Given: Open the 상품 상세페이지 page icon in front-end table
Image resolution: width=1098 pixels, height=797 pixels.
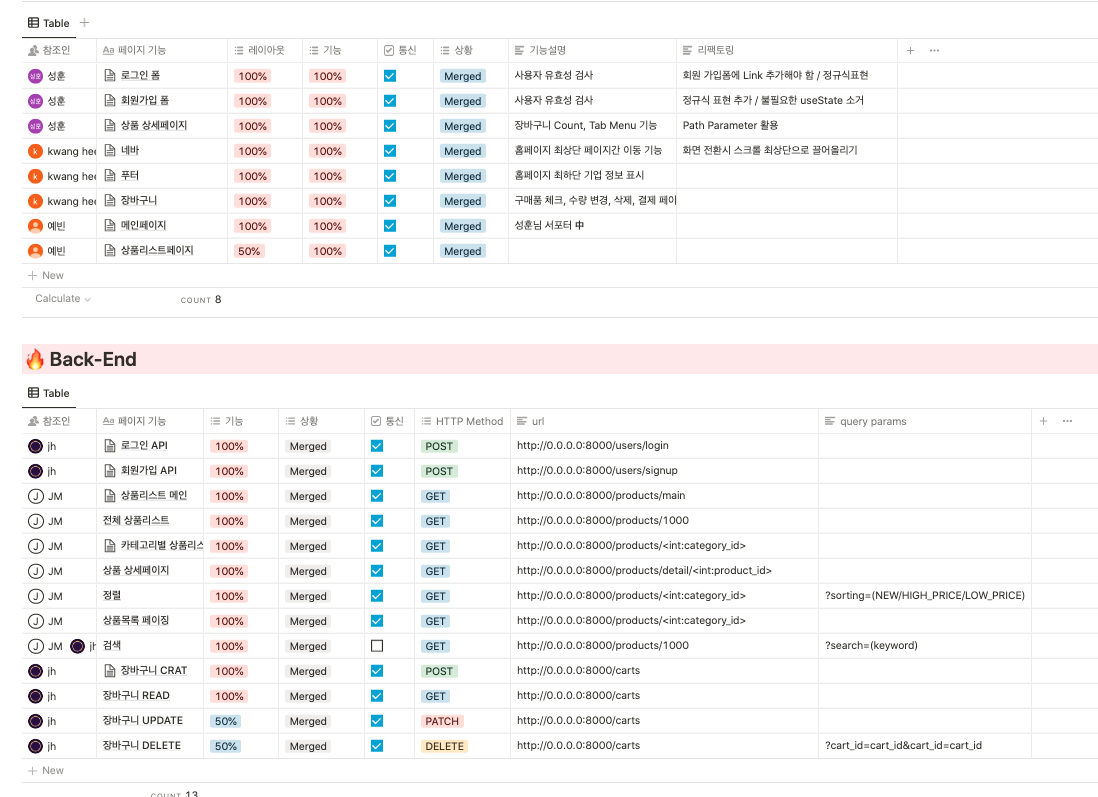Looking at the screenshot, I should click(x=109, y=125).
